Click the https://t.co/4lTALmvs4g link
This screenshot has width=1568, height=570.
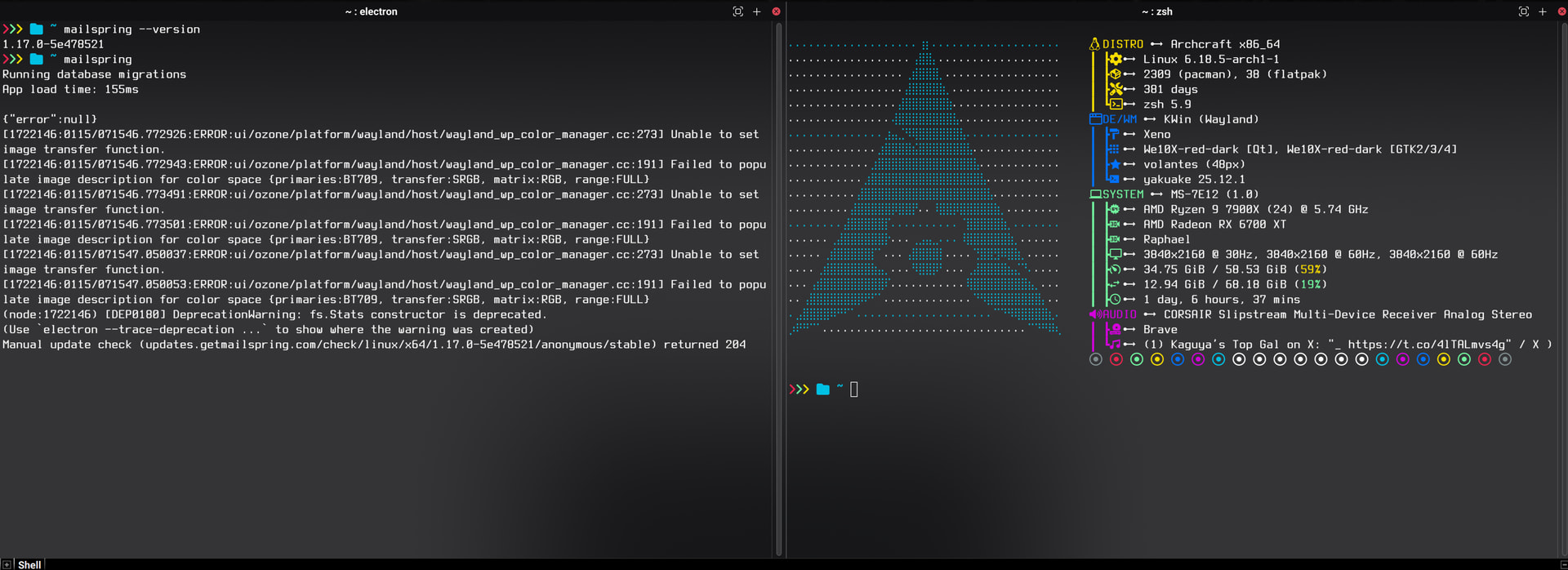click(1429, 345)
